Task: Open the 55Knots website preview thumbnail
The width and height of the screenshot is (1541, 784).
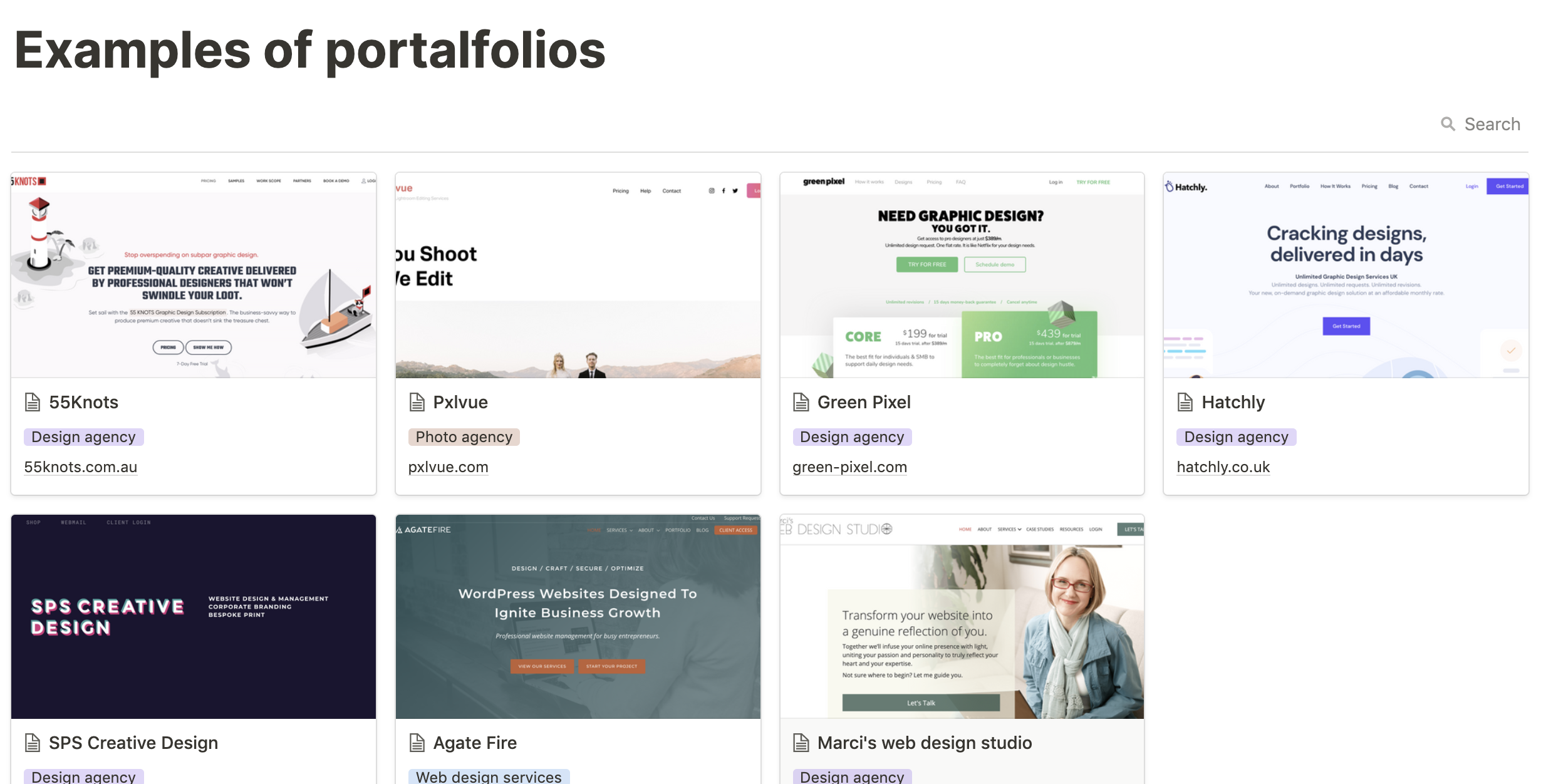Action: (194, 276)
